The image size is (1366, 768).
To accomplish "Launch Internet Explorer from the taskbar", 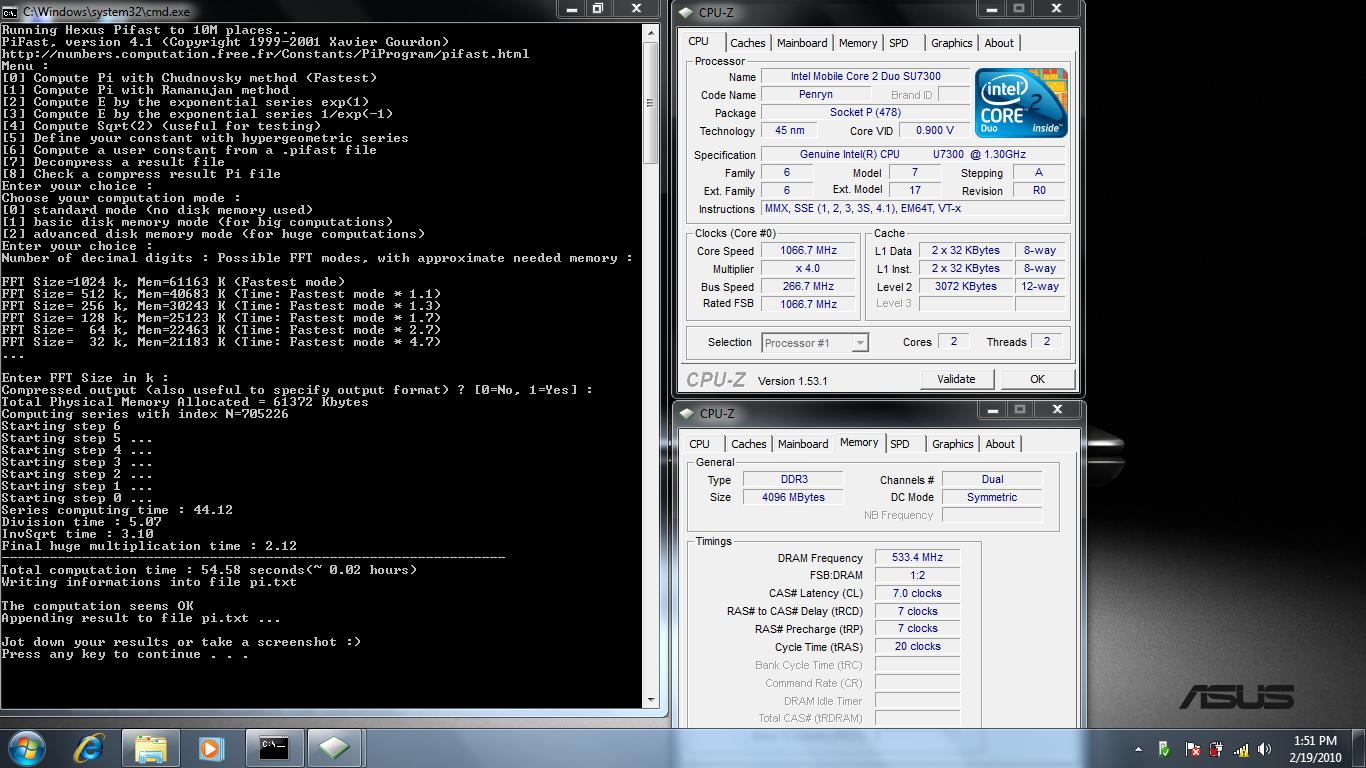I will (x=90, y=748).
